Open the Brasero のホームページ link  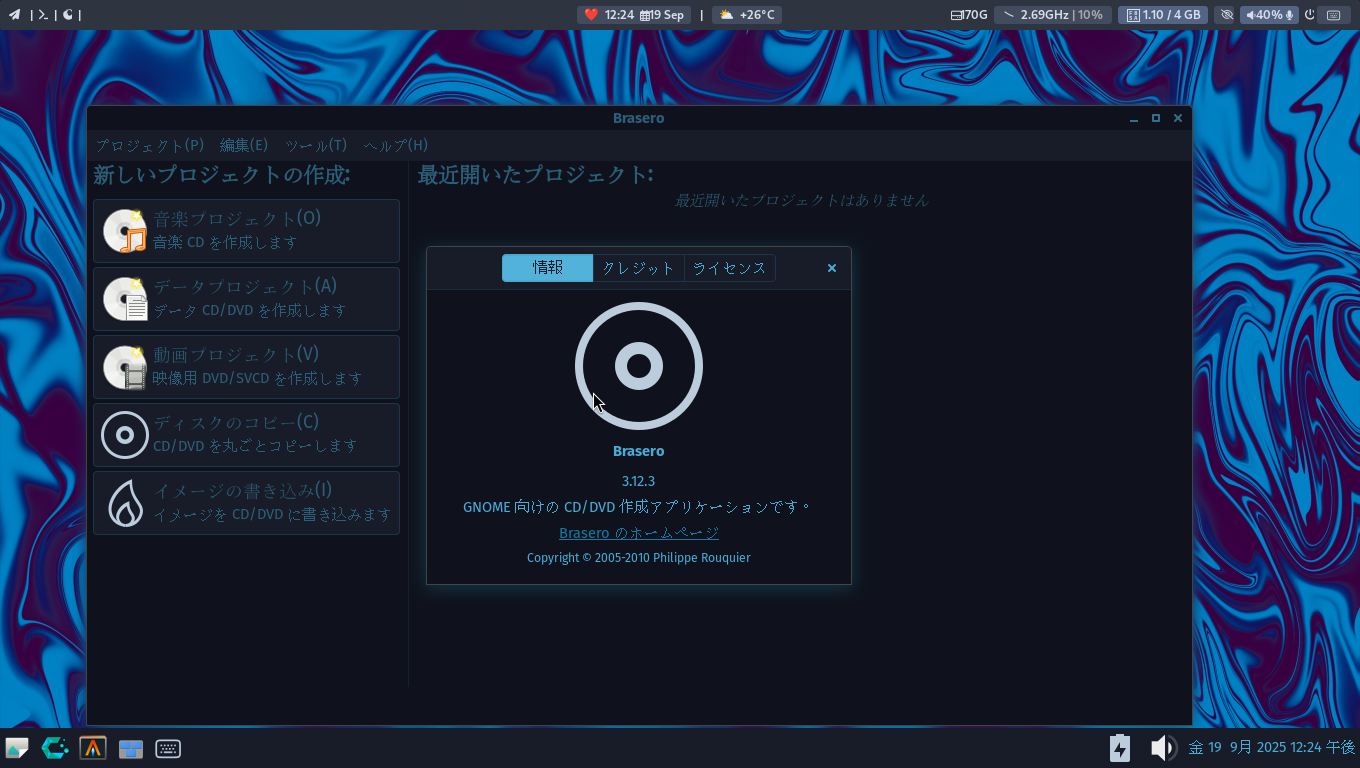pyautogui.click(x=639, y=533)
